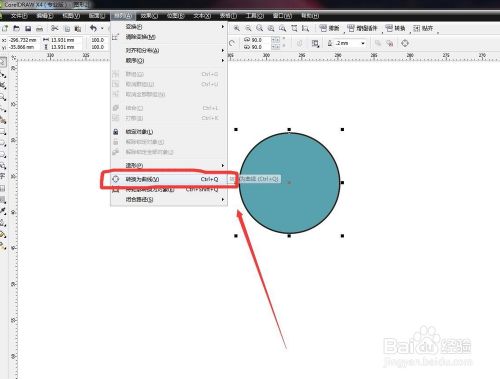Expand the 造形(P) submenu
500x379 pixels.
point(169,166)
